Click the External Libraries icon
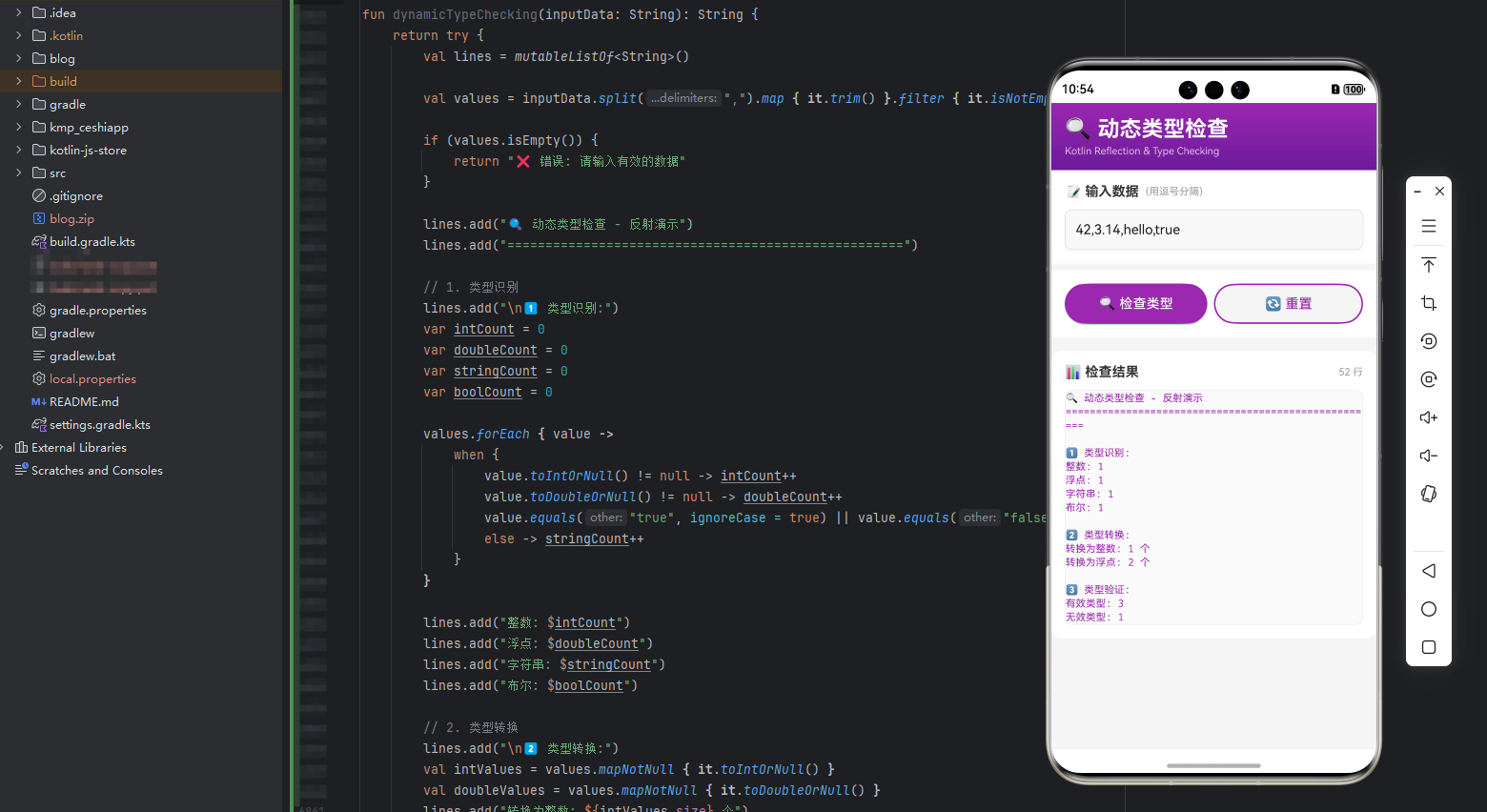Image resolution: width=1487 pixels, height=812 pixels. click(21, 447)
